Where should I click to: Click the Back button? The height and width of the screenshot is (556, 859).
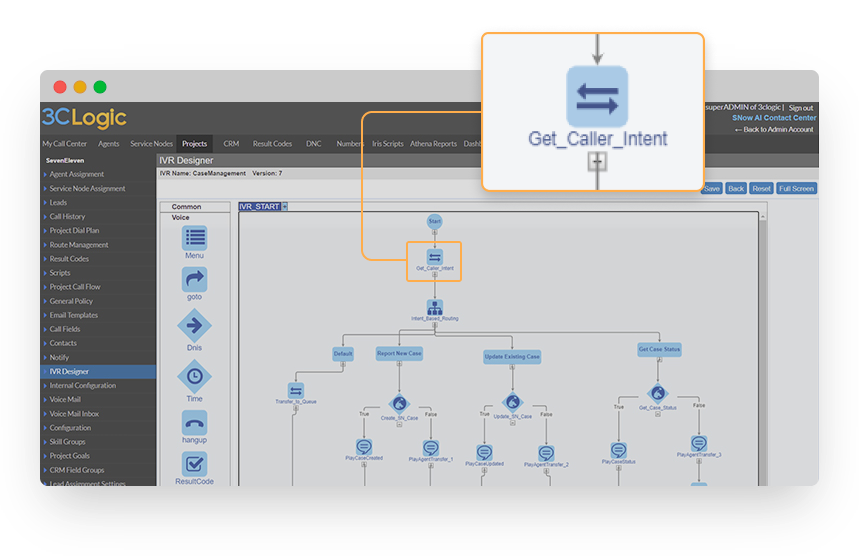click(736, 188)
